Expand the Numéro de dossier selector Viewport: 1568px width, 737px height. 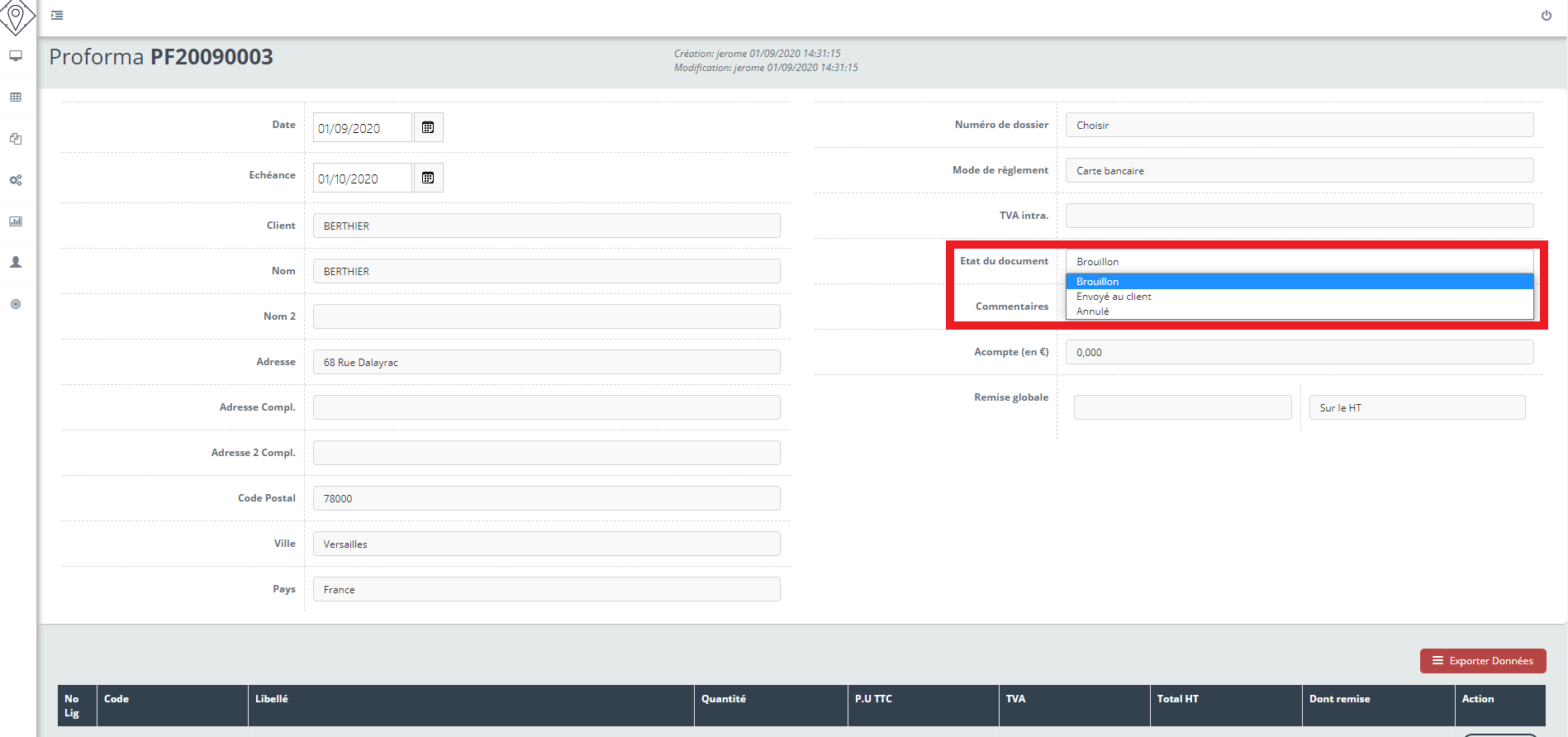(1299, 126)
